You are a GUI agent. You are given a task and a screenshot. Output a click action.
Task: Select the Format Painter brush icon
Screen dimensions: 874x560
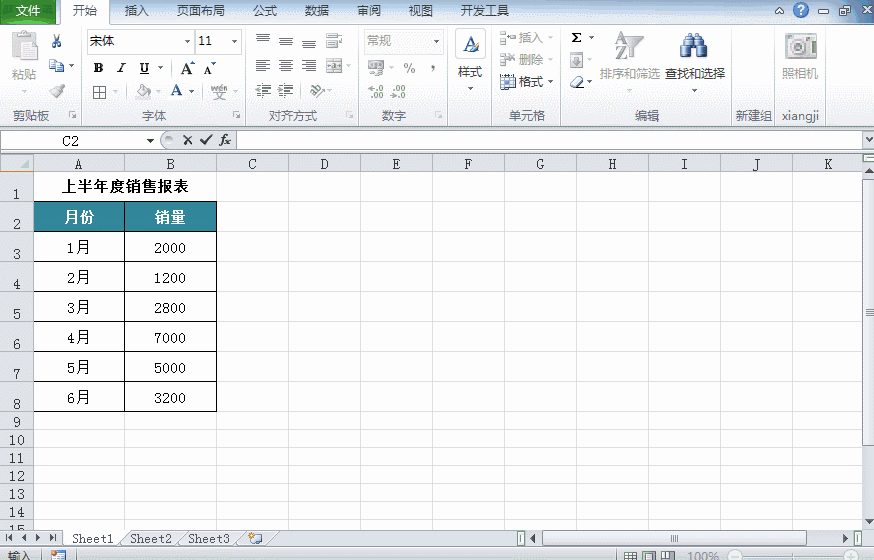click(x=57, y=91)
